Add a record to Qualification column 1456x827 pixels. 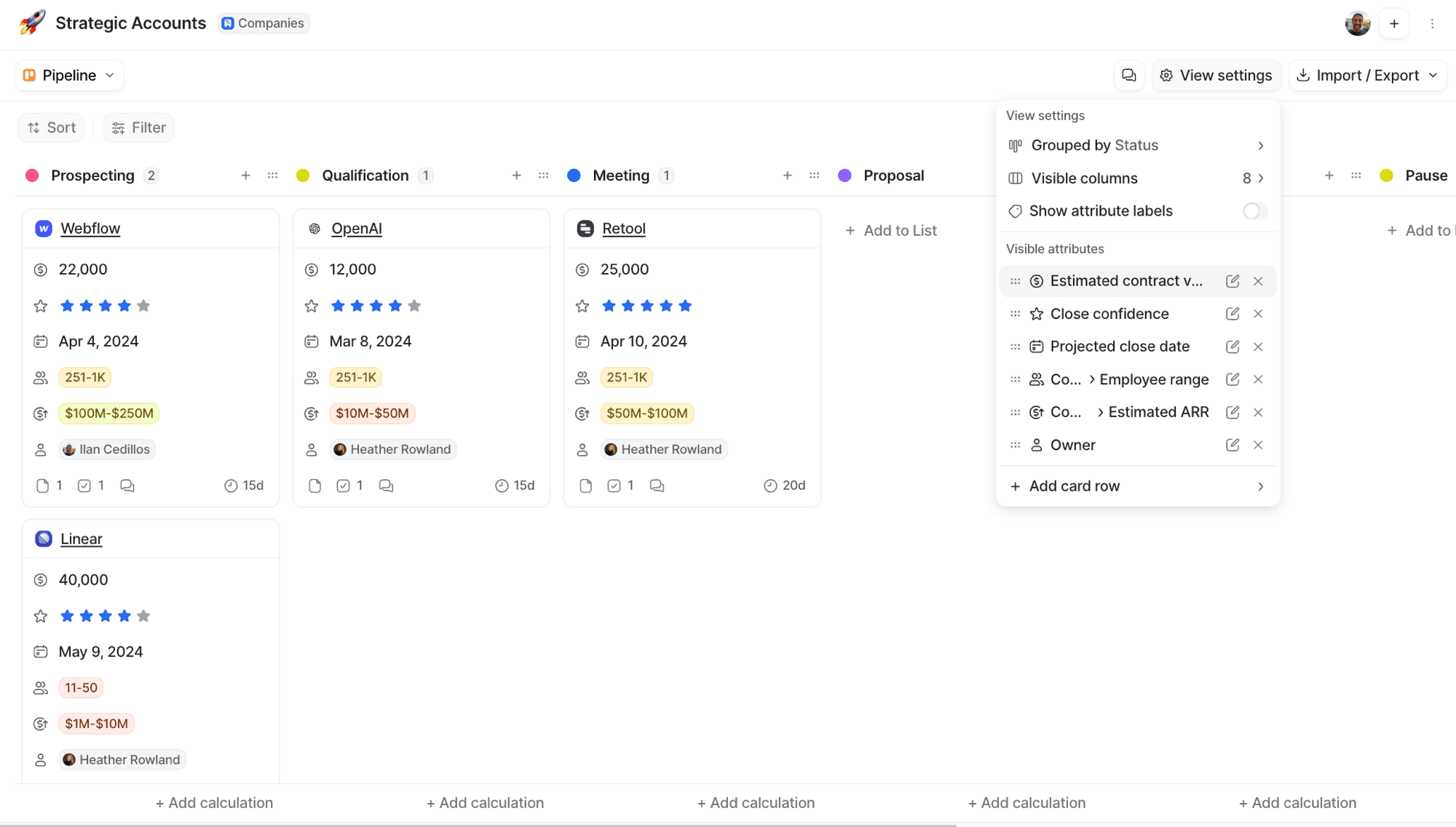click(517, 175)
